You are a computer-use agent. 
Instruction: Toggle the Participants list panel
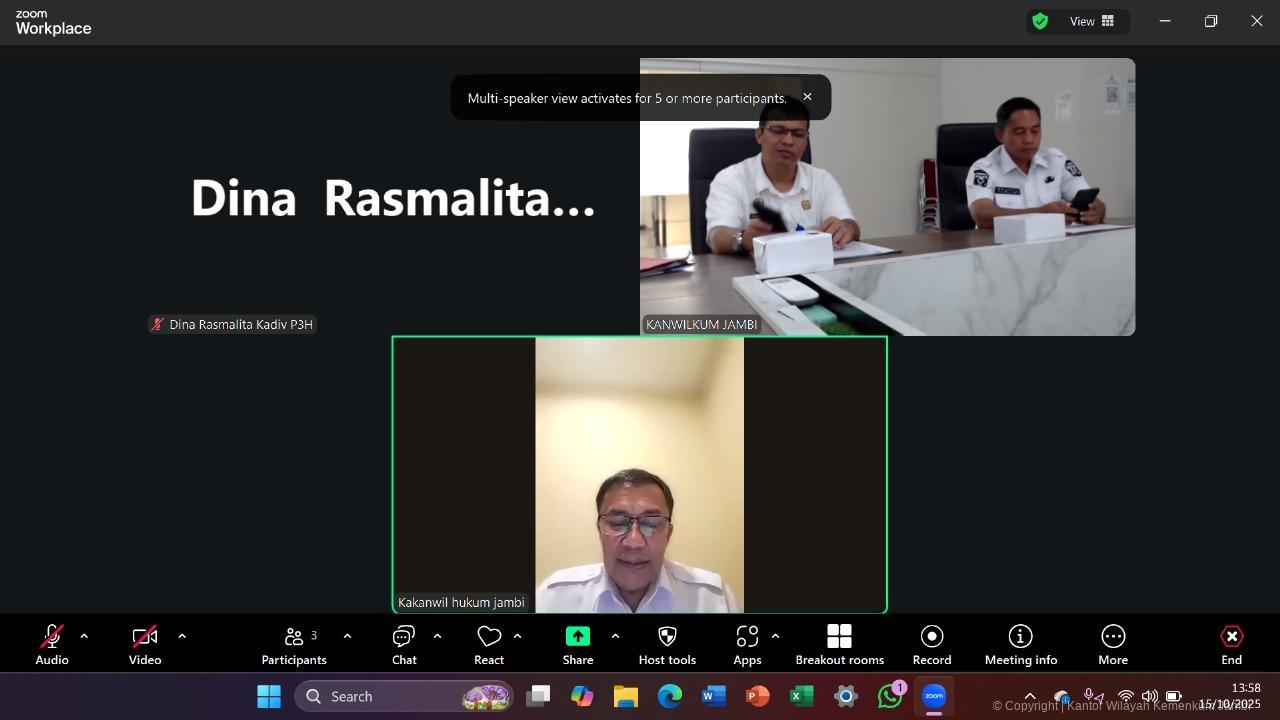pyautogui.click(x=294, y=645)
